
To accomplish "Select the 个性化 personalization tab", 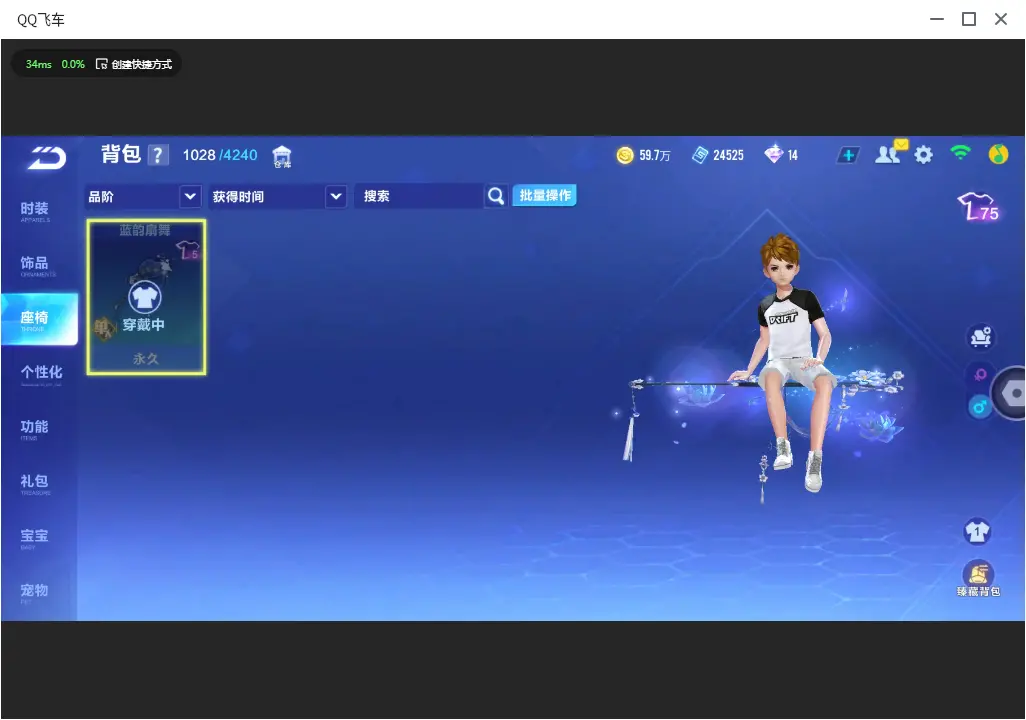I will coord(41,374).
